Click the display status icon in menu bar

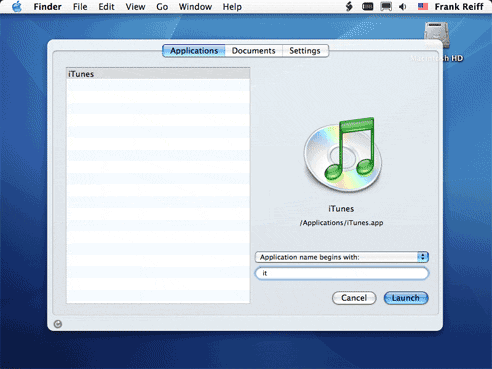coord(386,7)
